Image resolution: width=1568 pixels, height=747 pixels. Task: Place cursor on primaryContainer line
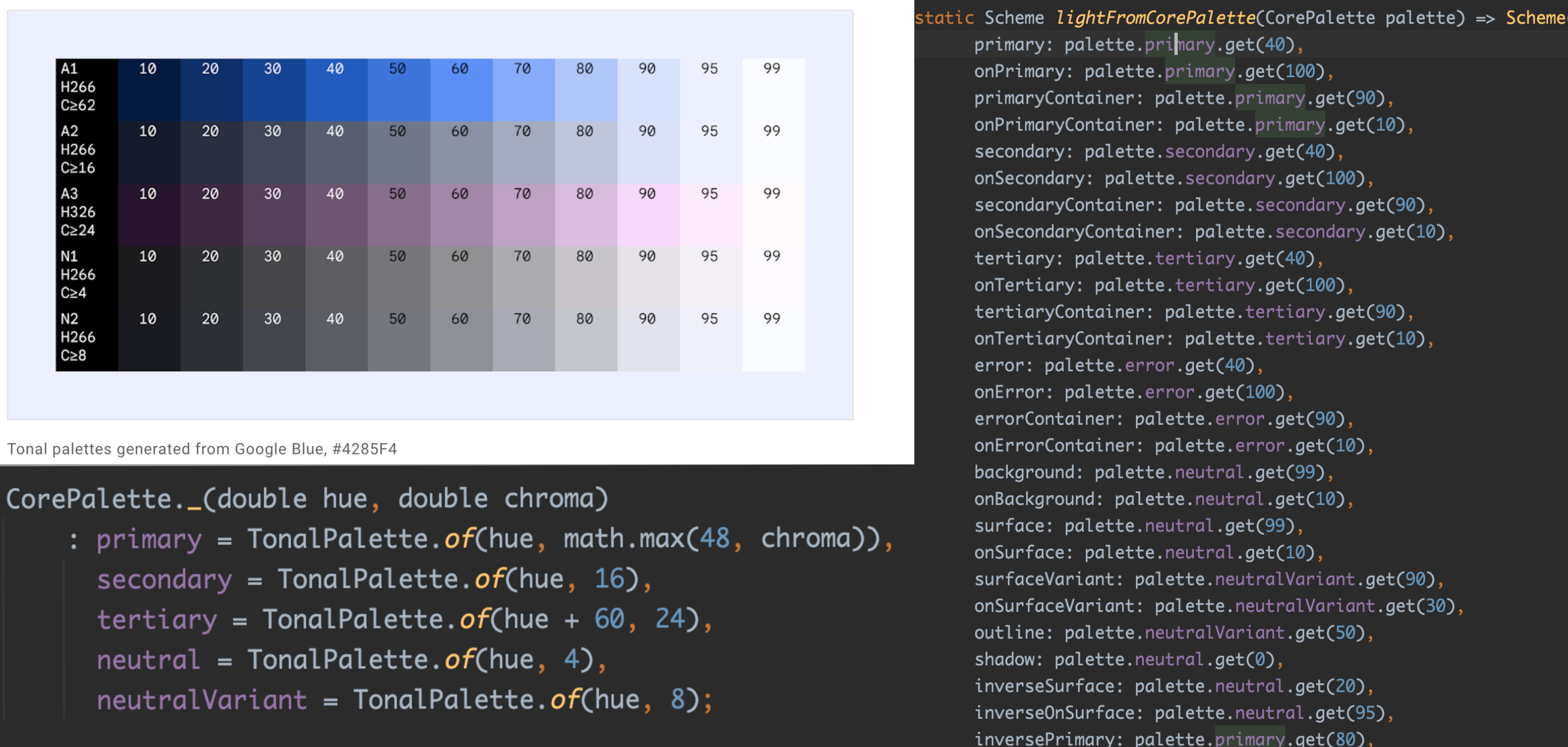(1183, 98)
